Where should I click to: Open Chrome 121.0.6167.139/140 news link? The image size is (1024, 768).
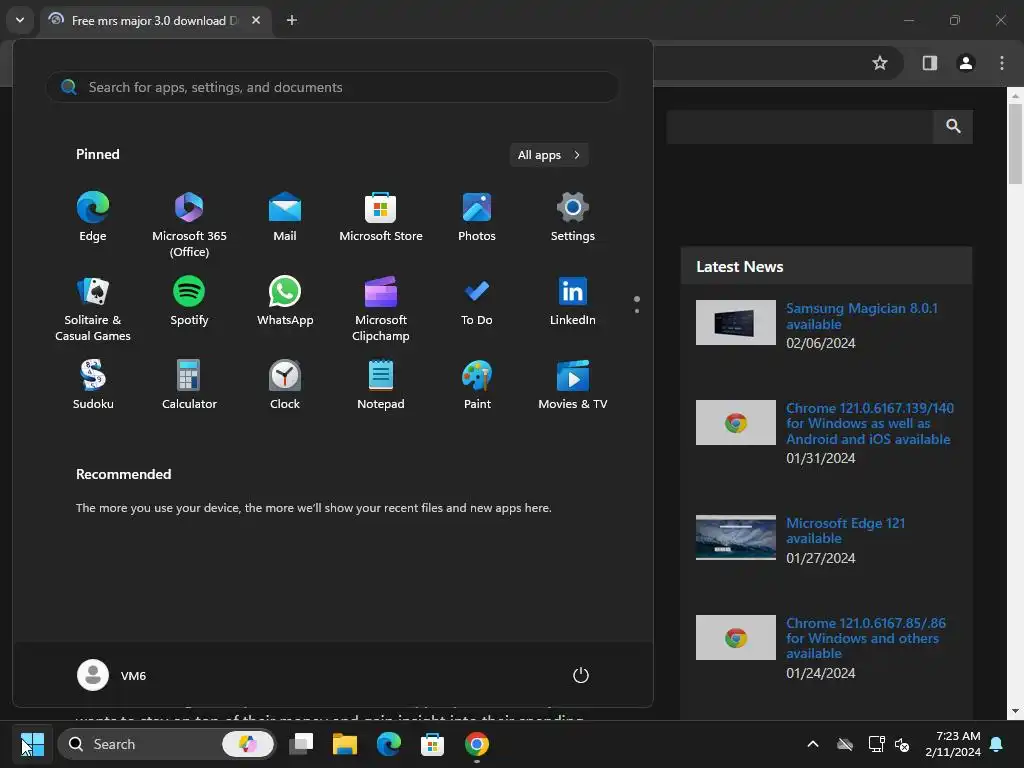click(x=869, y=423)
